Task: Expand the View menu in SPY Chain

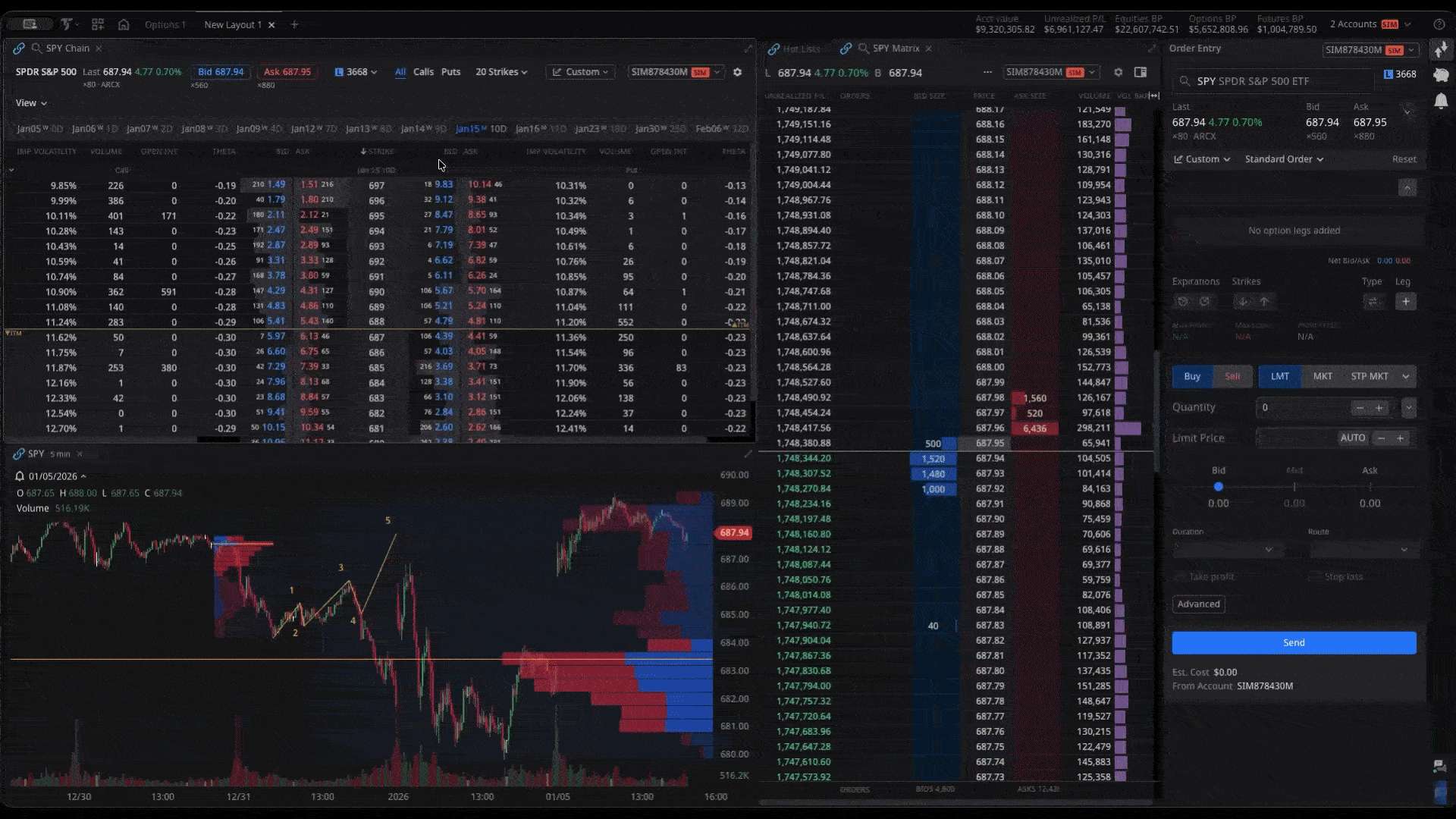Action: click(31, 103)
